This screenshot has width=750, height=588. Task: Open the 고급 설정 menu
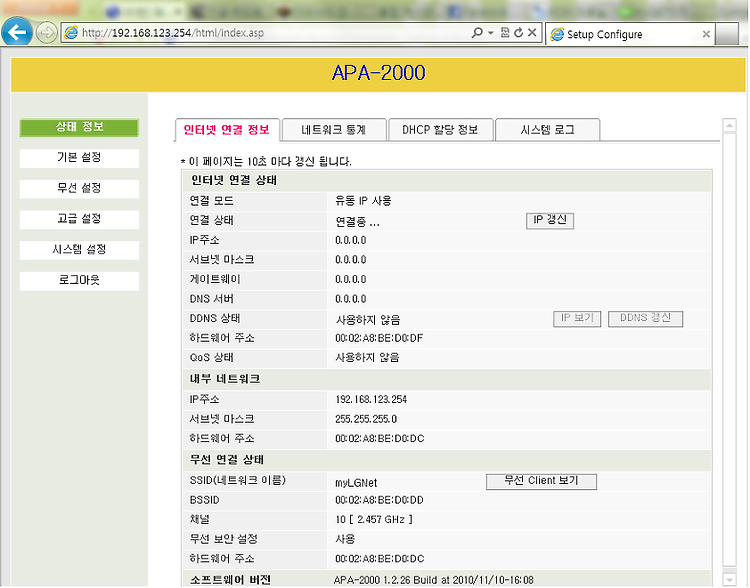coord(79,219)
